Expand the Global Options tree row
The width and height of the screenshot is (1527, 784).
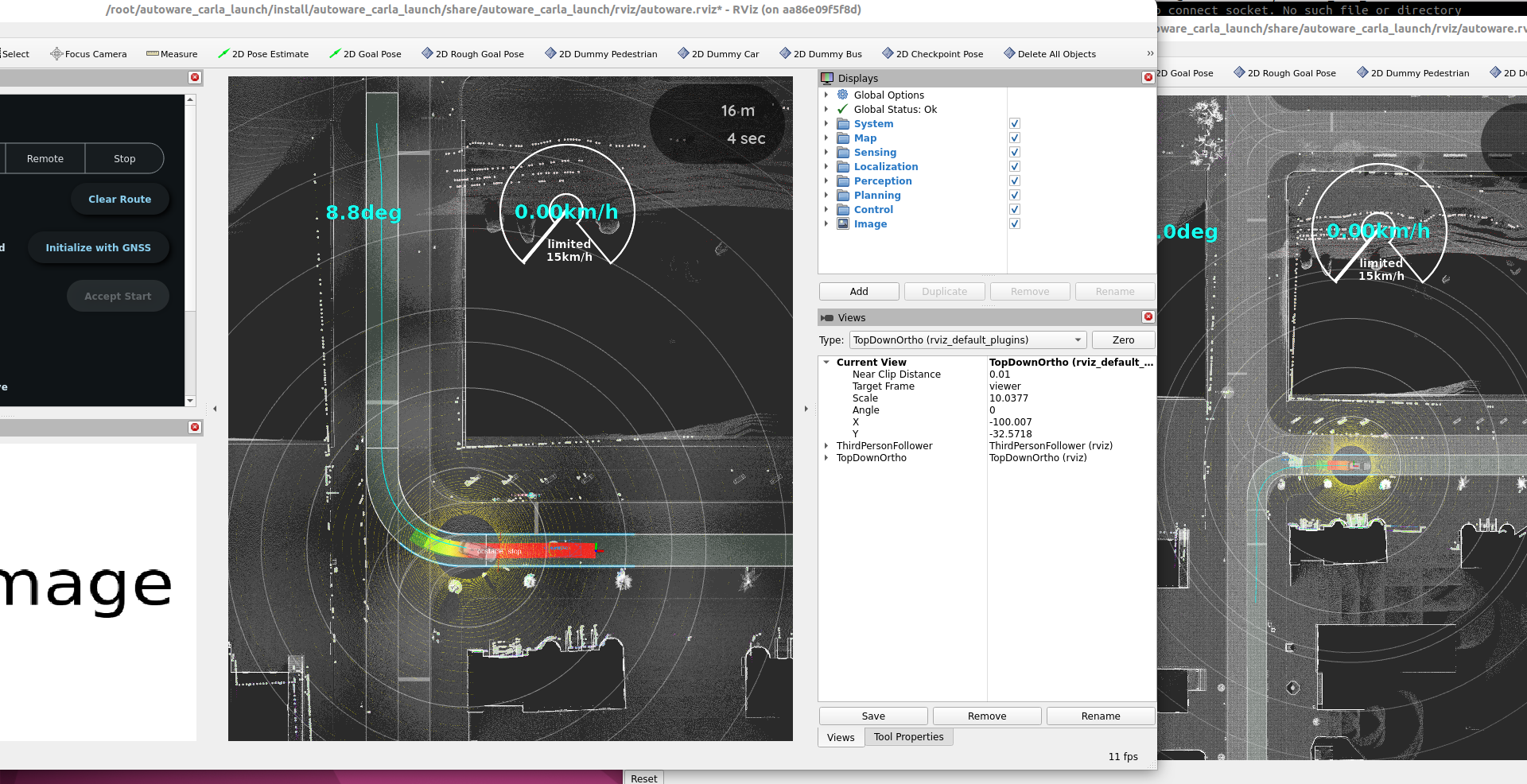click(x=826, y=95)
